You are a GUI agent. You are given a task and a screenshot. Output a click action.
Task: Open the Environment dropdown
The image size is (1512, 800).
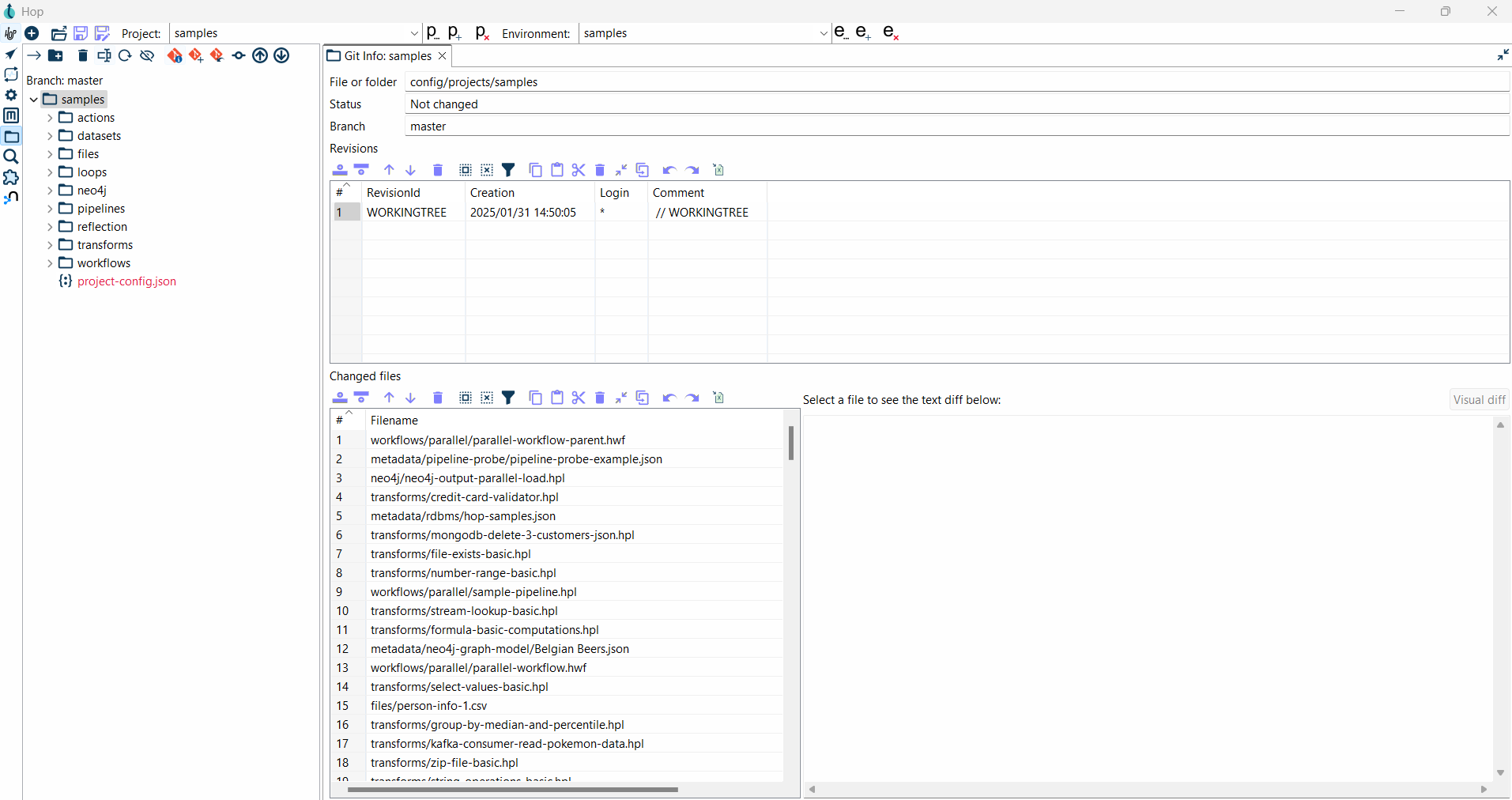tap(823, 33)
